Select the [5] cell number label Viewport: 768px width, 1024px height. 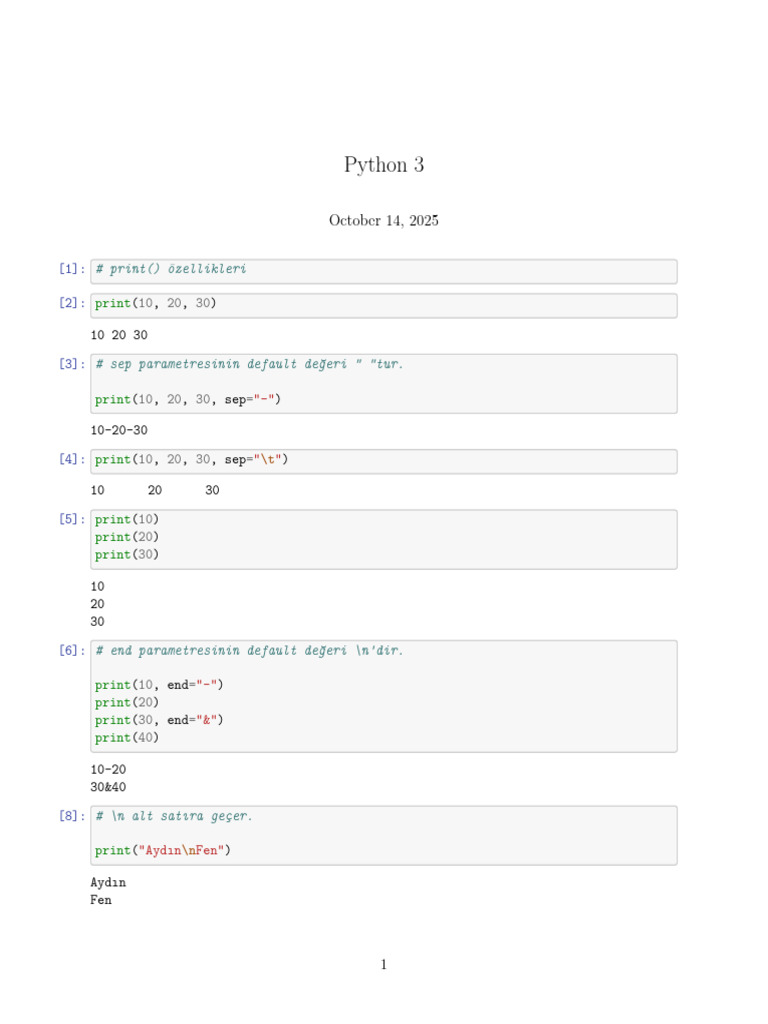[72, 520]
